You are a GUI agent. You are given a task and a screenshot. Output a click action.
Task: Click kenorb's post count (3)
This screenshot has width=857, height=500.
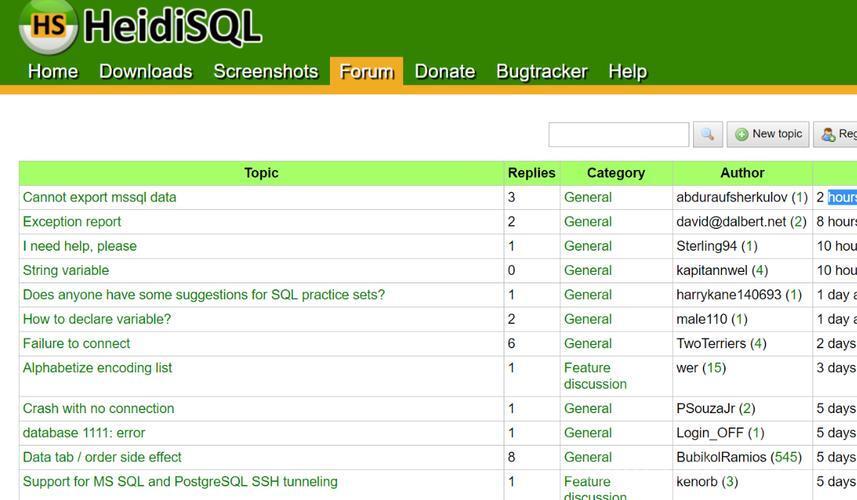pyautogui.click(x=730, y=481)
